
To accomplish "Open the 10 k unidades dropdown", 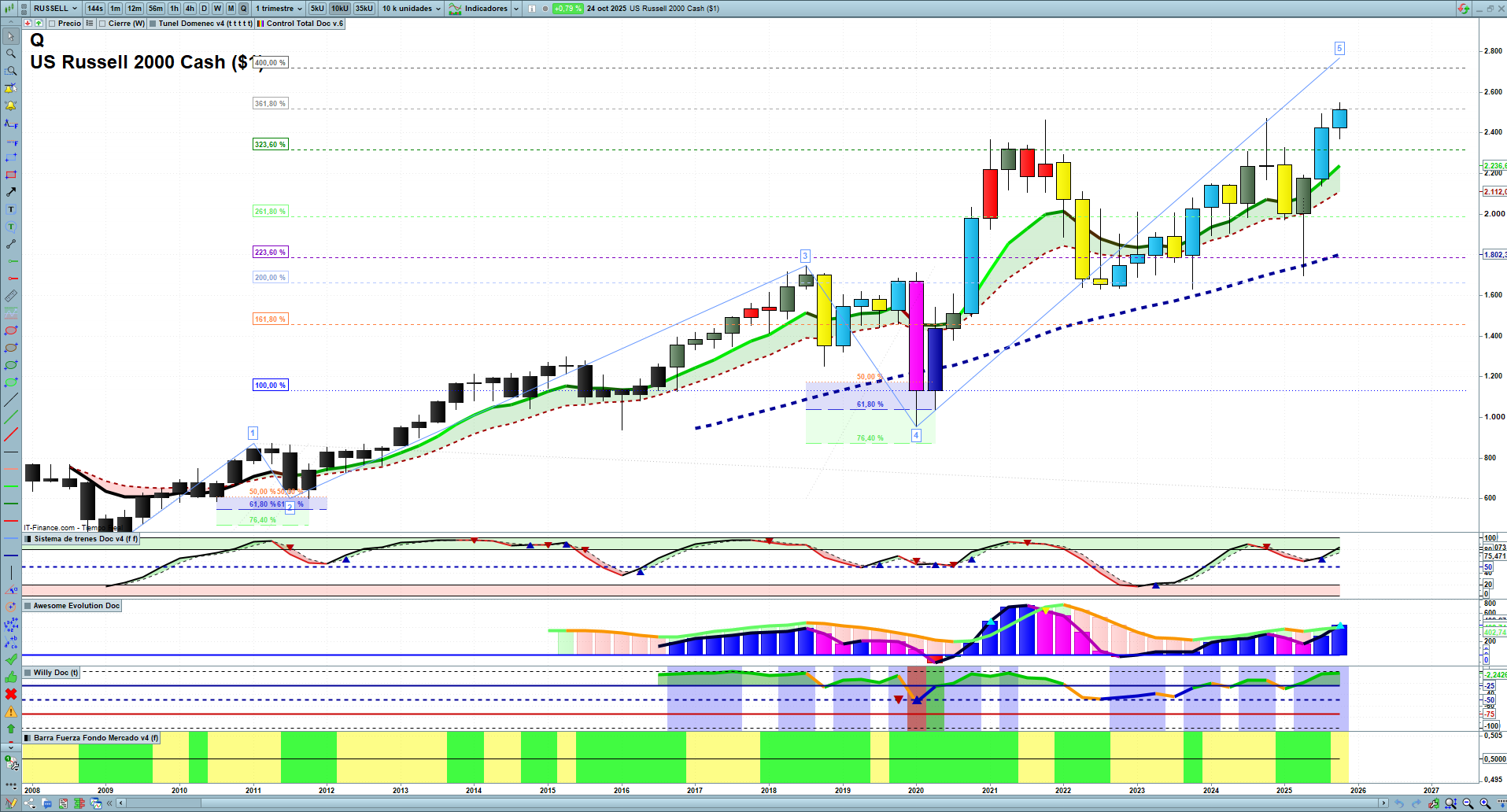I will (412, 9).
